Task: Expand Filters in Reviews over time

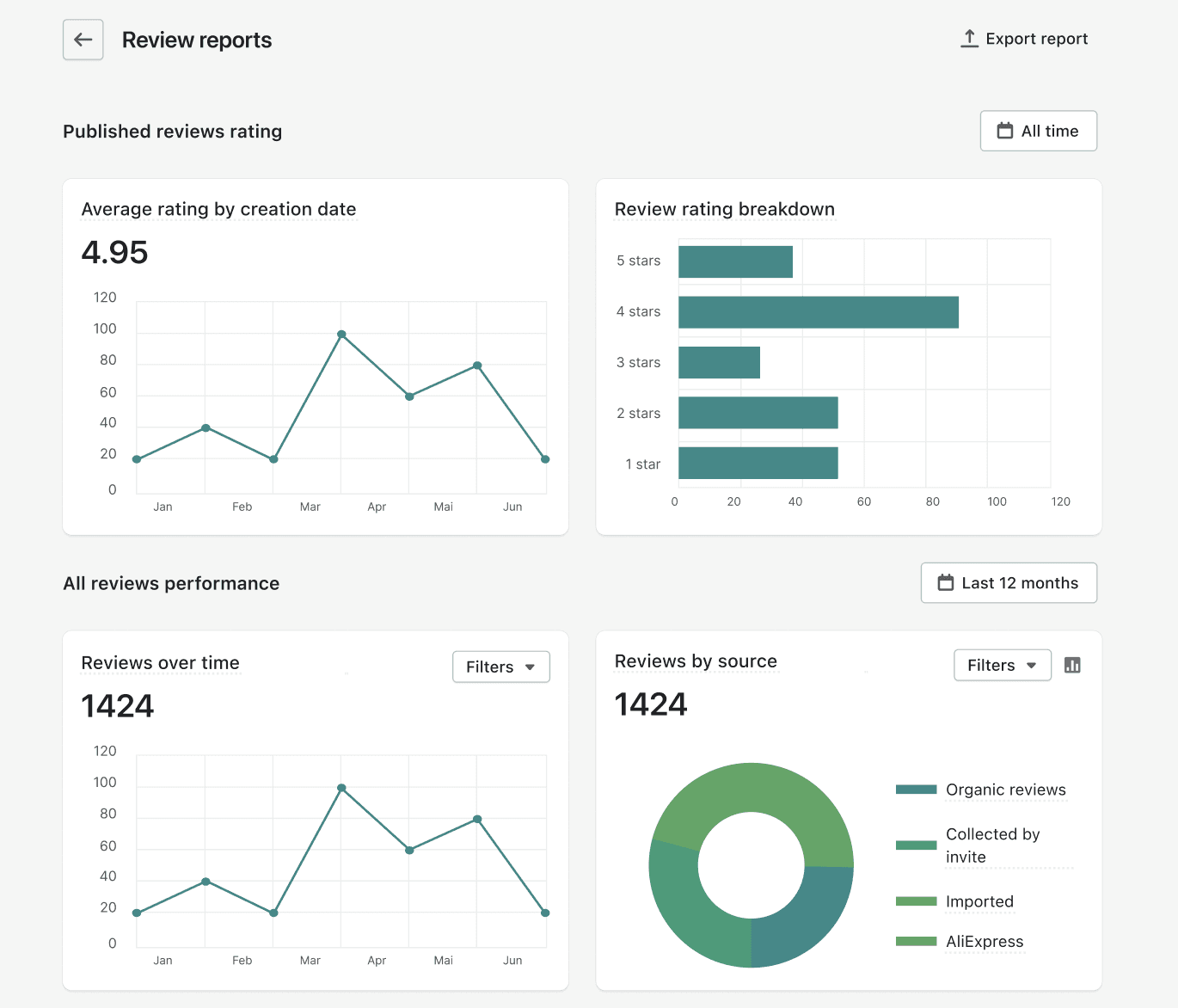Action: tap(500, 667)
